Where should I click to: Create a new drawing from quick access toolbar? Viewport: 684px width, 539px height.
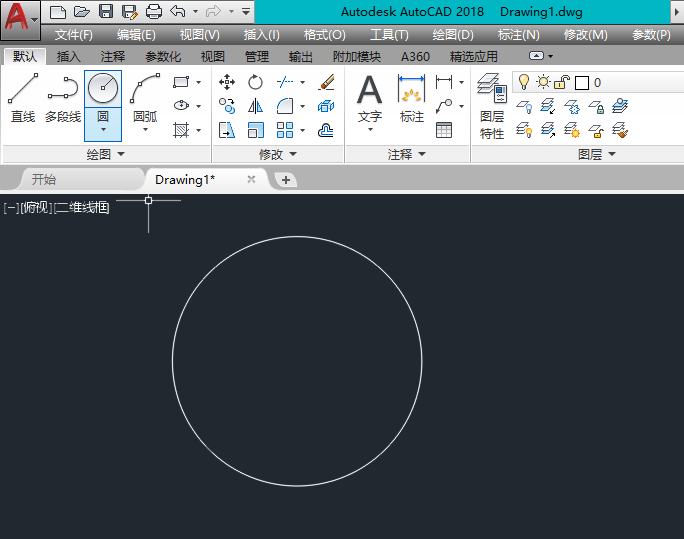57,12
